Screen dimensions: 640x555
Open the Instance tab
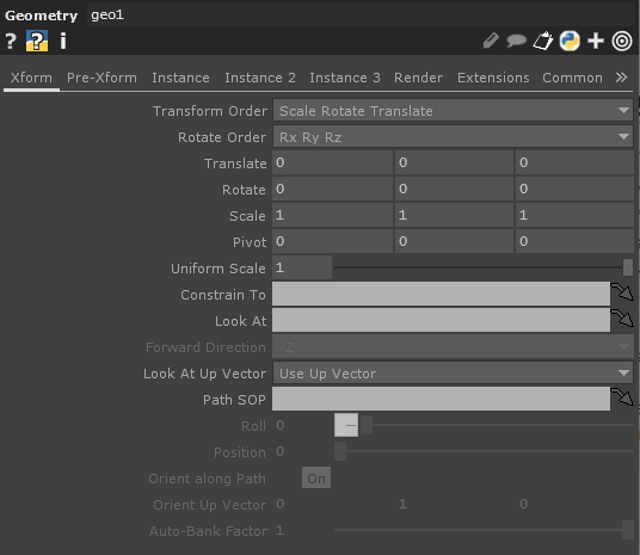coord(180,78)
